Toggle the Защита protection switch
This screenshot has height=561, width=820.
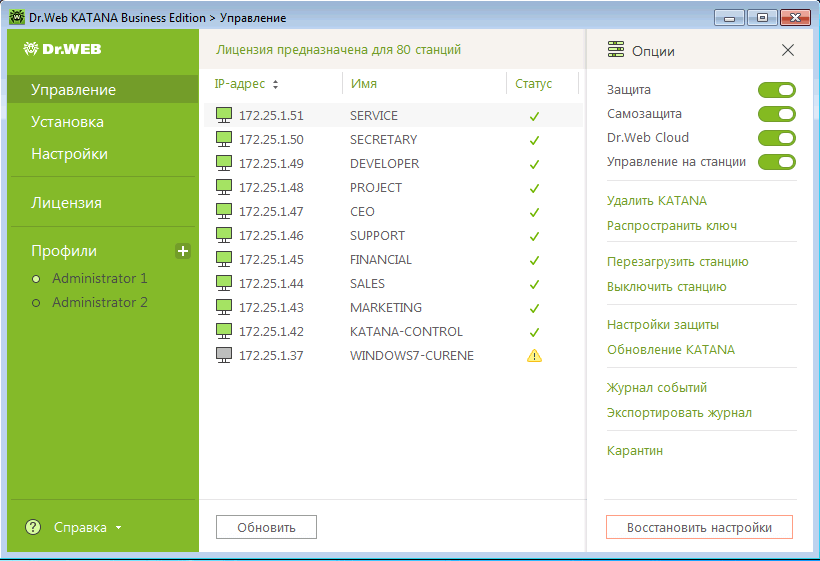[777, 90]
